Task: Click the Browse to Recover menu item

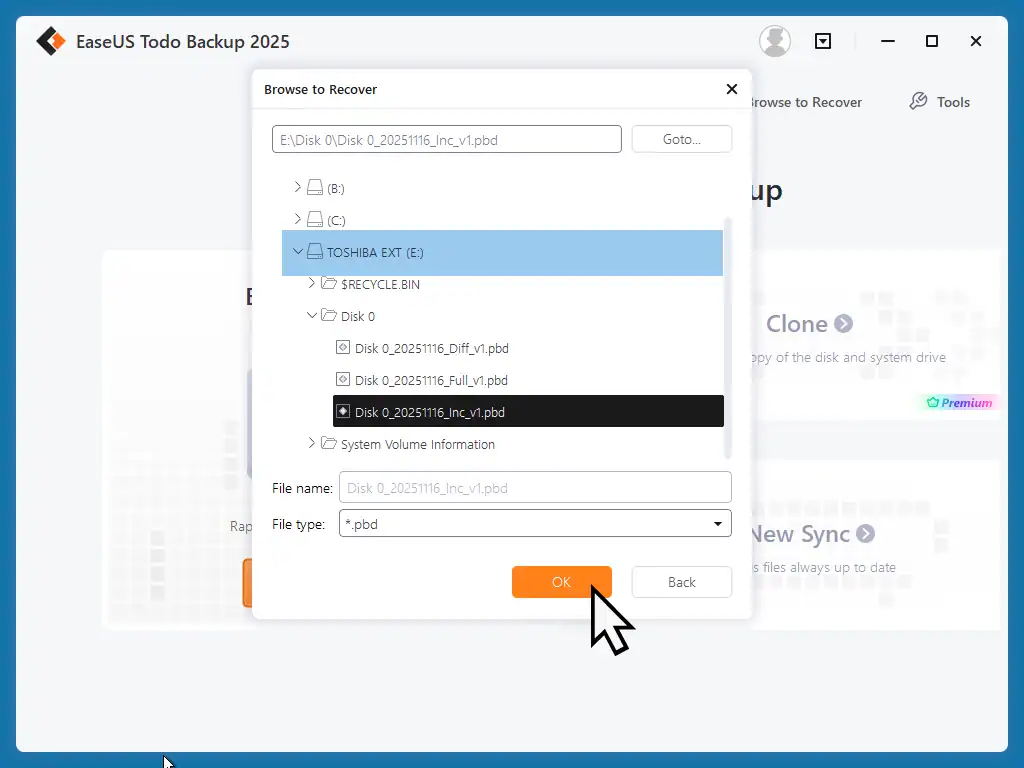Action: coord(805,101)
